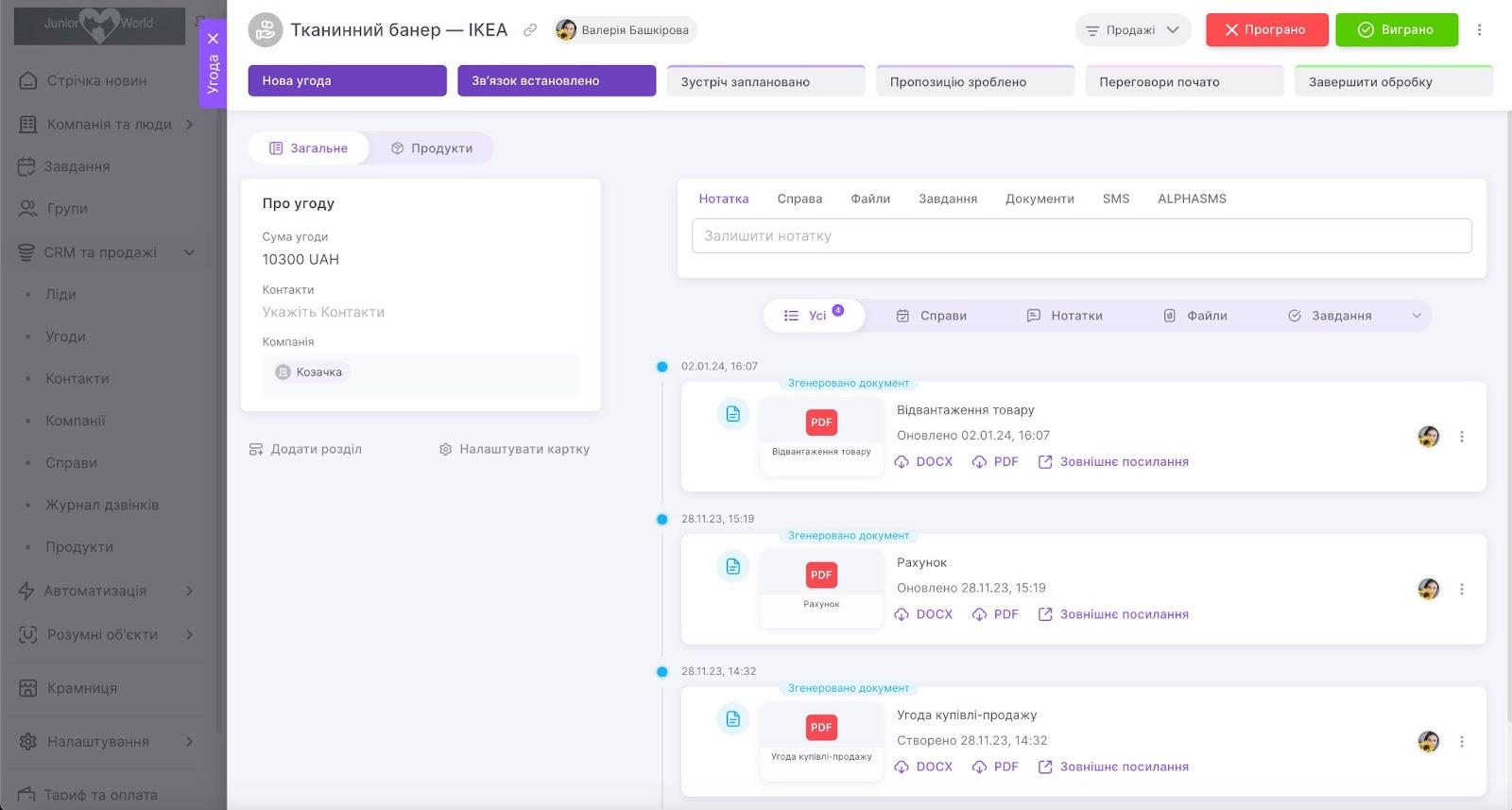1512x810 pixels.
Task: Open the Відвантаження товару PDF thumbnail
Action: pyautogui.click(x=821, y=435)
